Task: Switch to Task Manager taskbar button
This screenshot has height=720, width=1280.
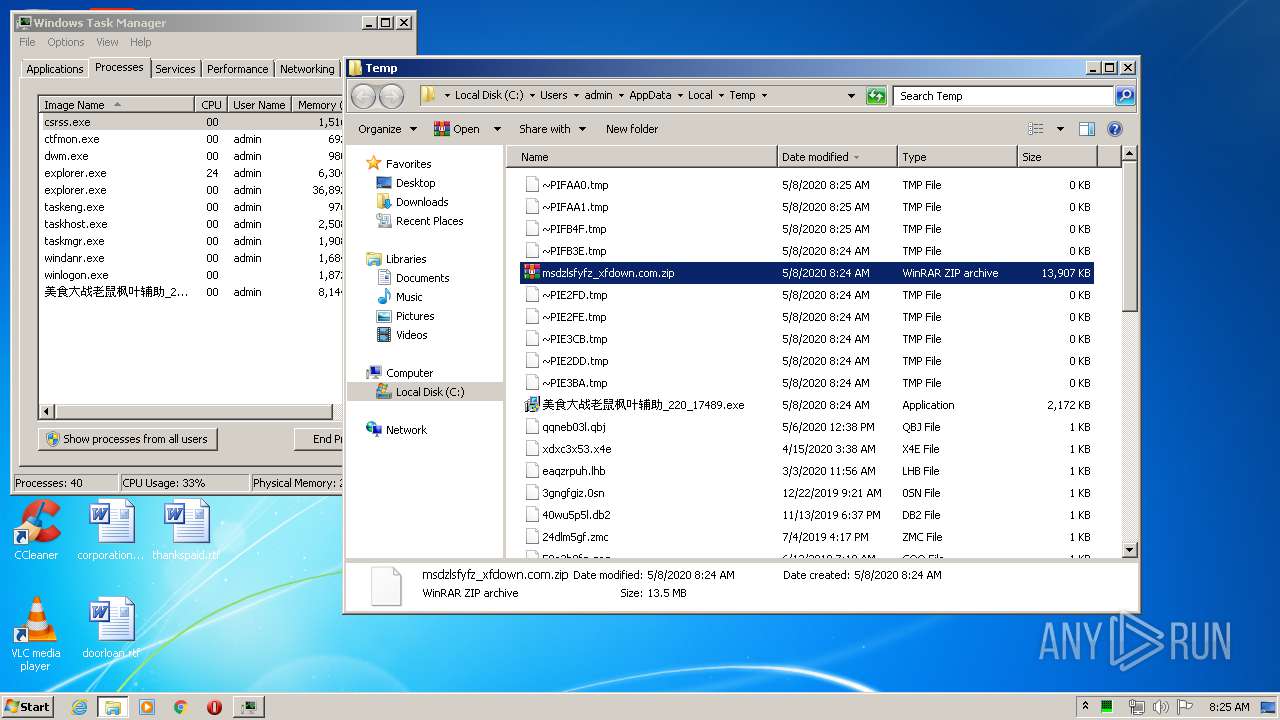Action: [x=248, y=707]
